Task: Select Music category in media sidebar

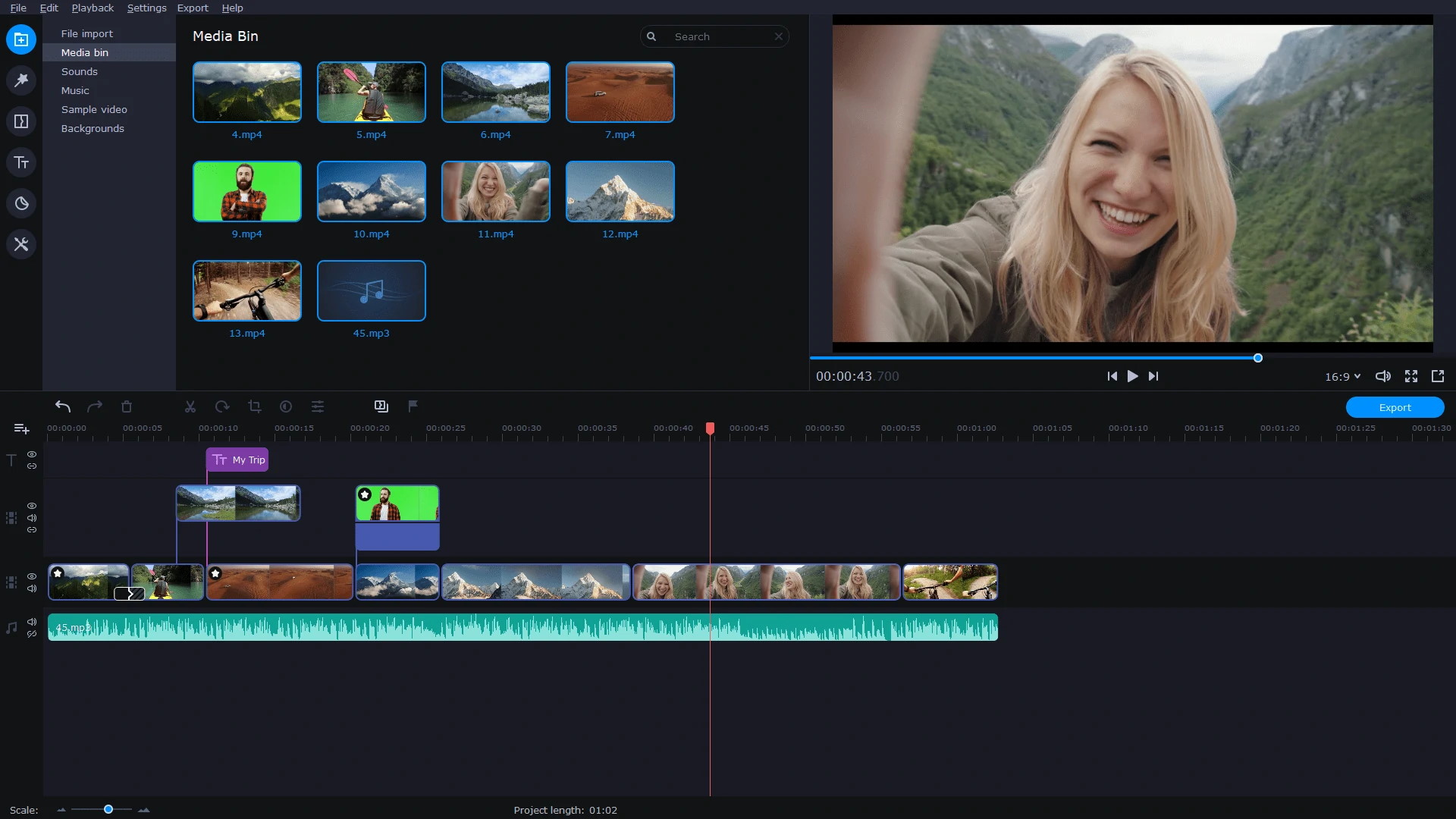Action: [75, 90]
